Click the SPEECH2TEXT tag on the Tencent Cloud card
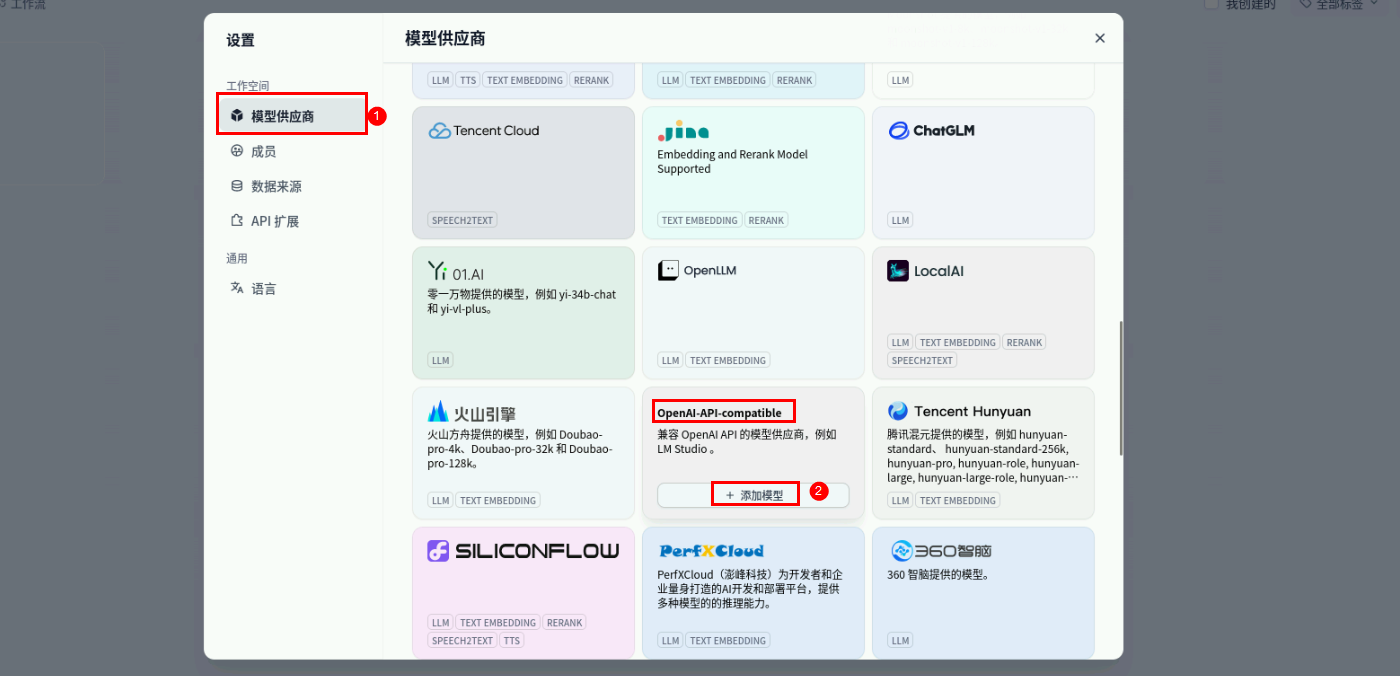Screen dimensions: 1400x676 click(x=463, y=220)
